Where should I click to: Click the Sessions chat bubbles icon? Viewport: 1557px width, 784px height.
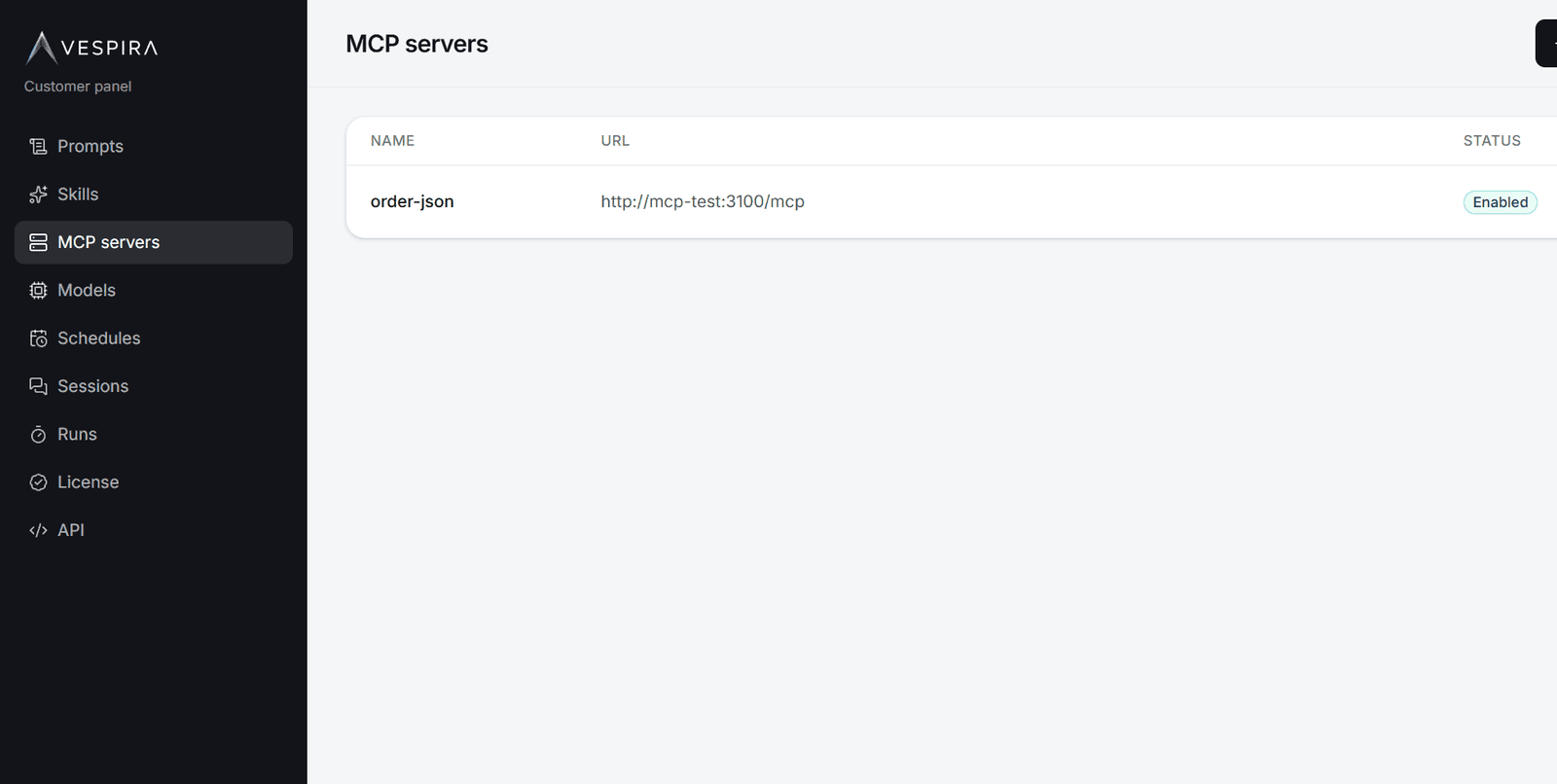38,386
